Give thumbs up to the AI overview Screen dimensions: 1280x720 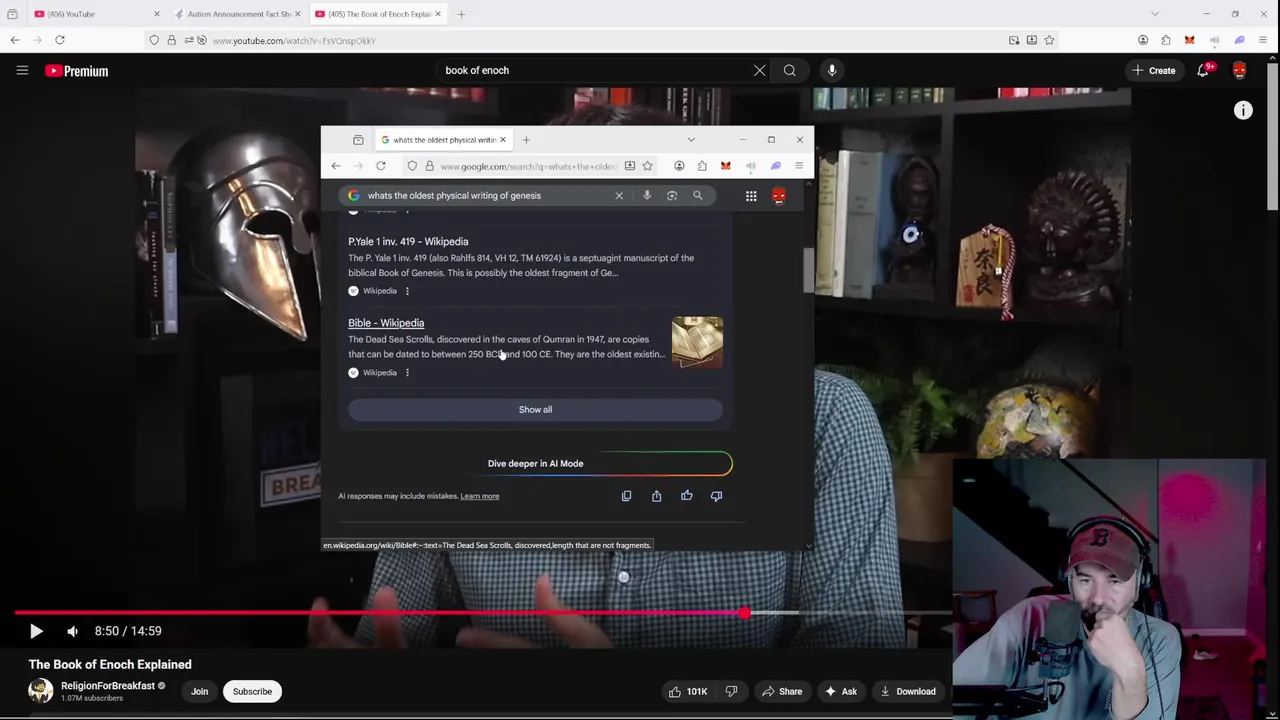coord(686,496)
